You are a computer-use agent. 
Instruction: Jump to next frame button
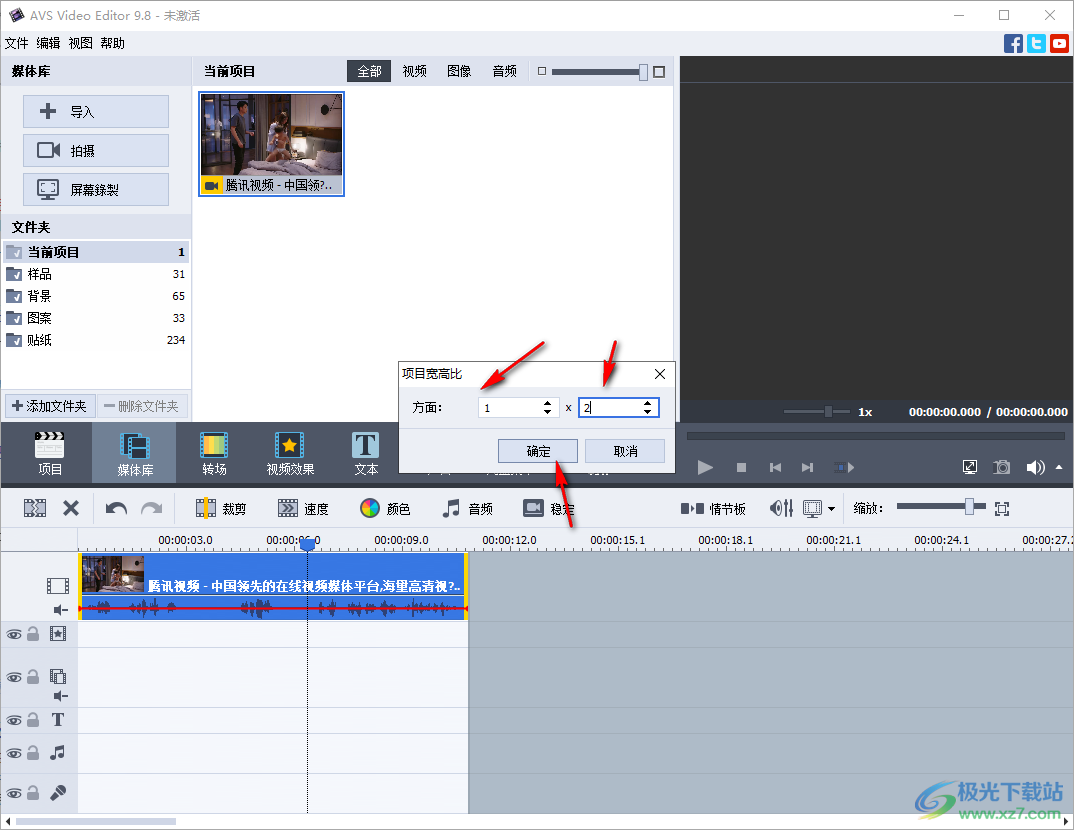[808, 468]
